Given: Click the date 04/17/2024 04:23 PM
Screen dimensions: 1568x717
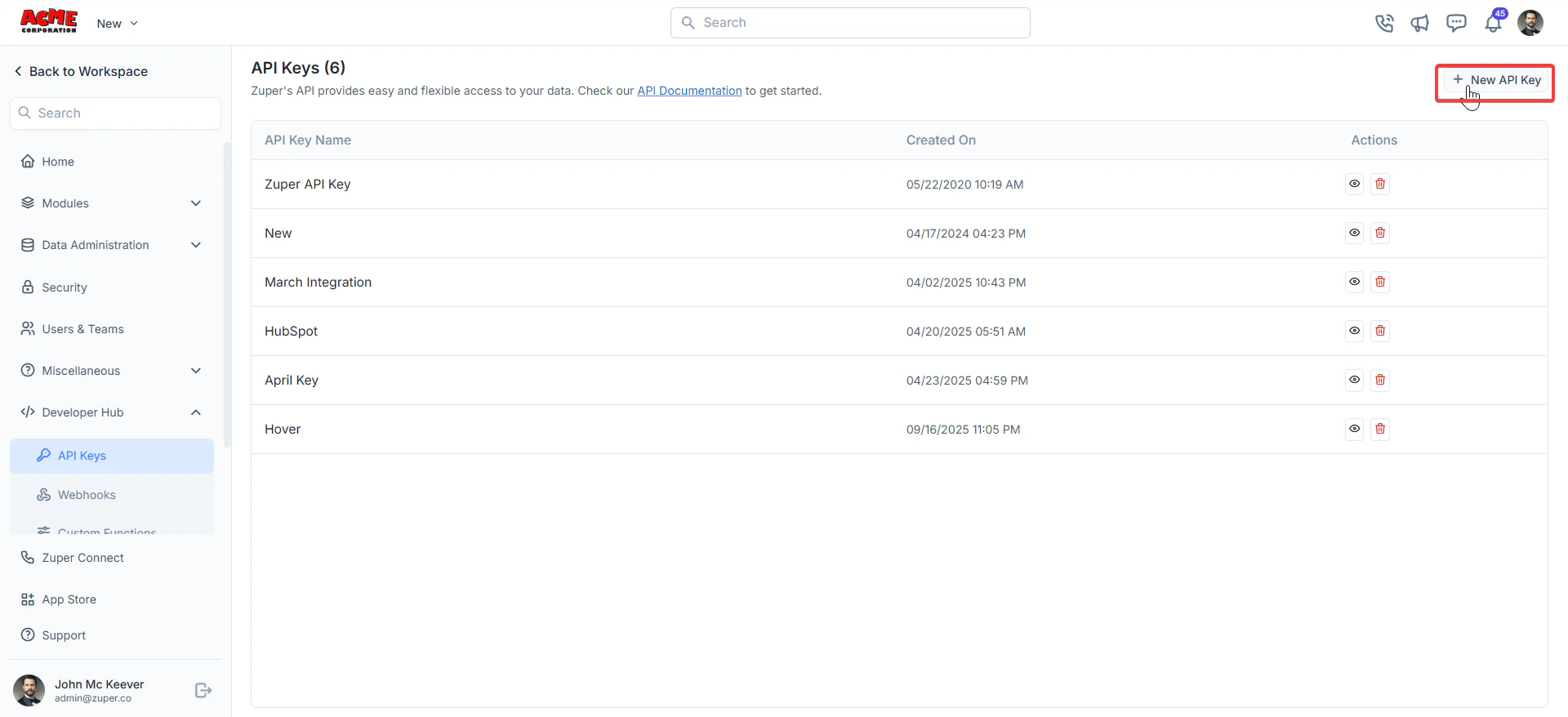Looking at the screenshot, I should click(x=966, y=234).
